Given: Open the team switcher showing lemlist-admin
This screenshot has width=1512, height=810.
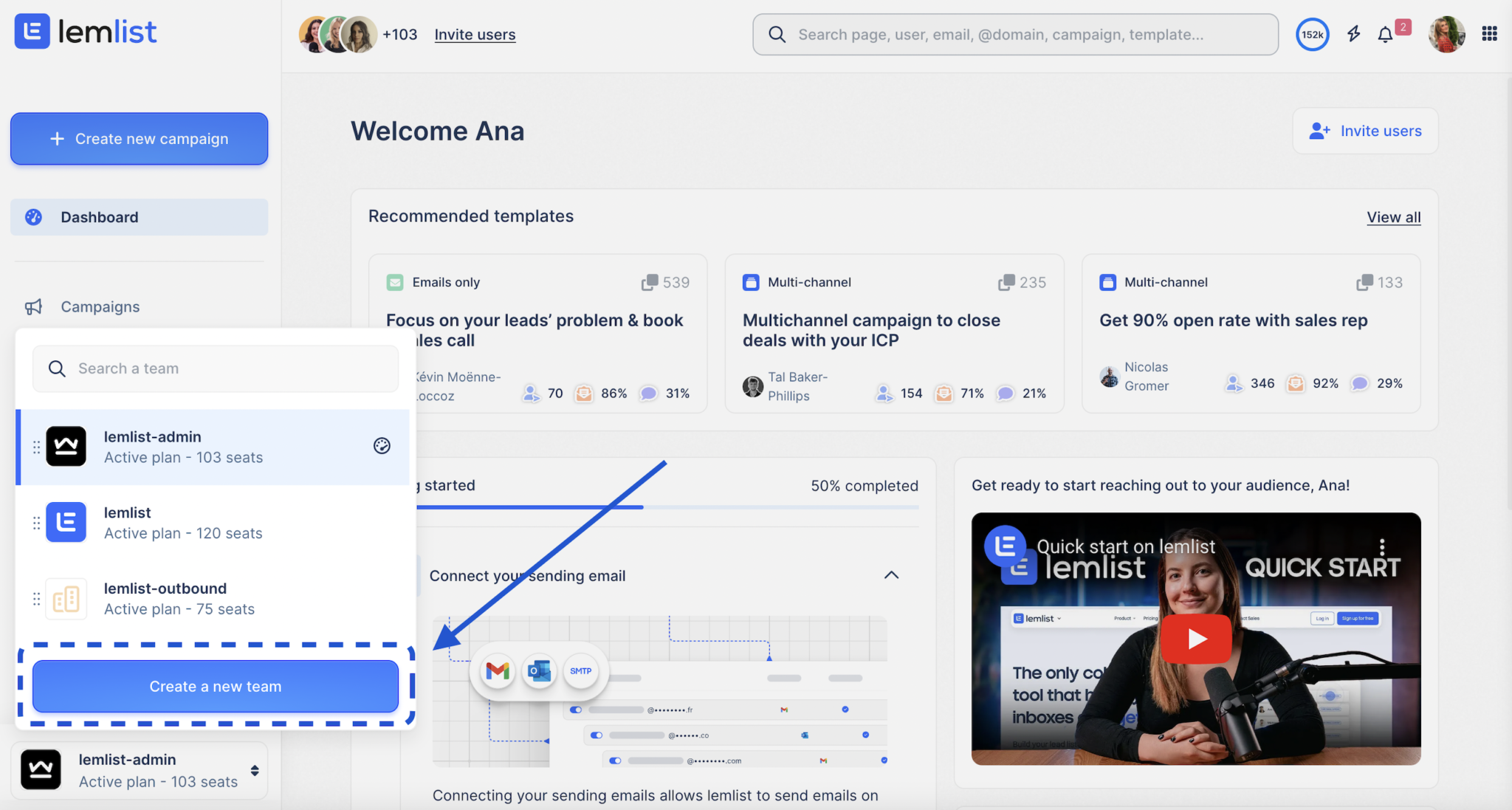Looking at the screenshot, I should [x=139, y=769].
